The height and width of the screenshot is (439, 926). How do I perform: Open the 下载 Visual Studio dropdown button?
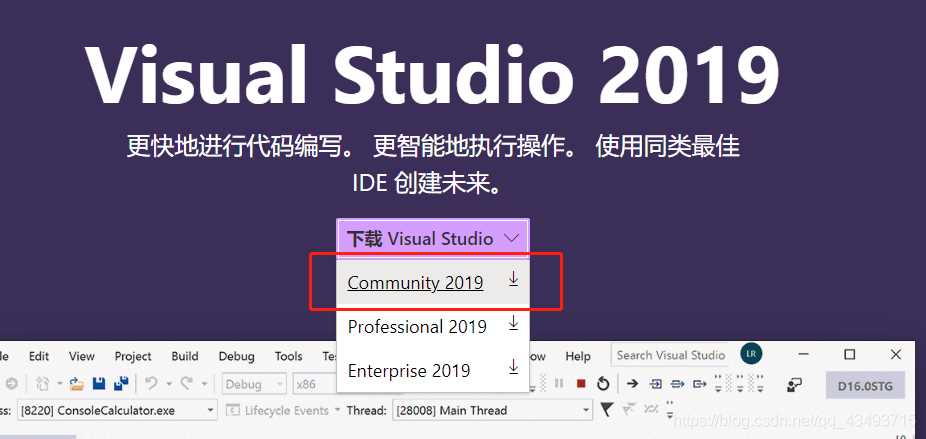tap(433, 239)
